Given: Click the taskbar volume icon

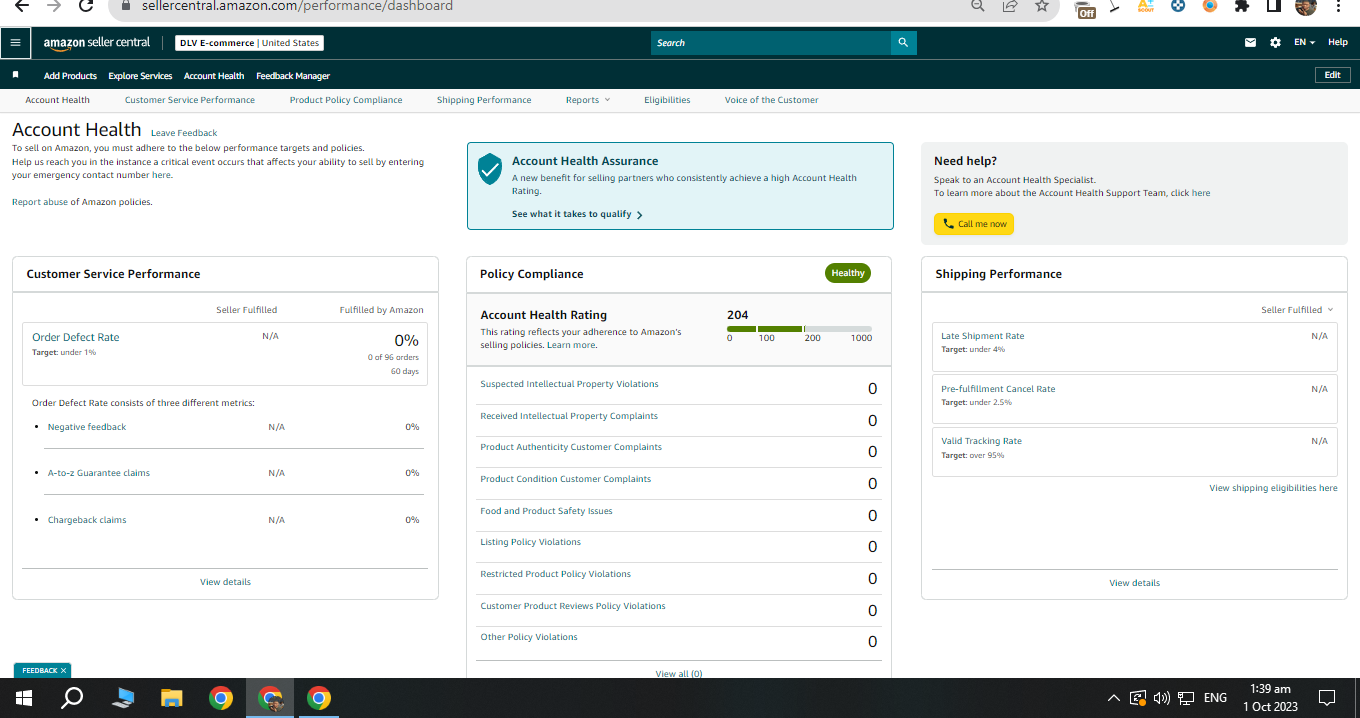Looking at the screenshot, I should (x=1162, y=698).
